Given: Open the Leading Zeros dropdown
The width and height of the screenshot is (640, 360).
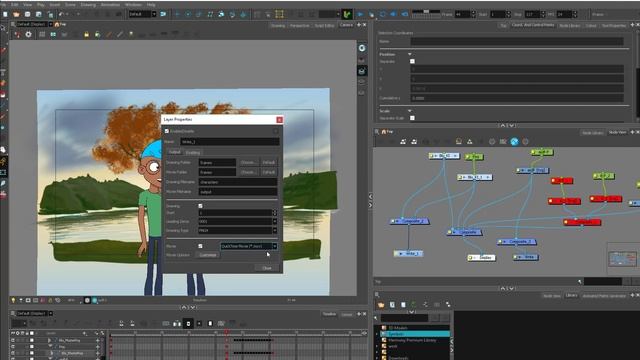Looking at the screenshot, I should 238,221.
